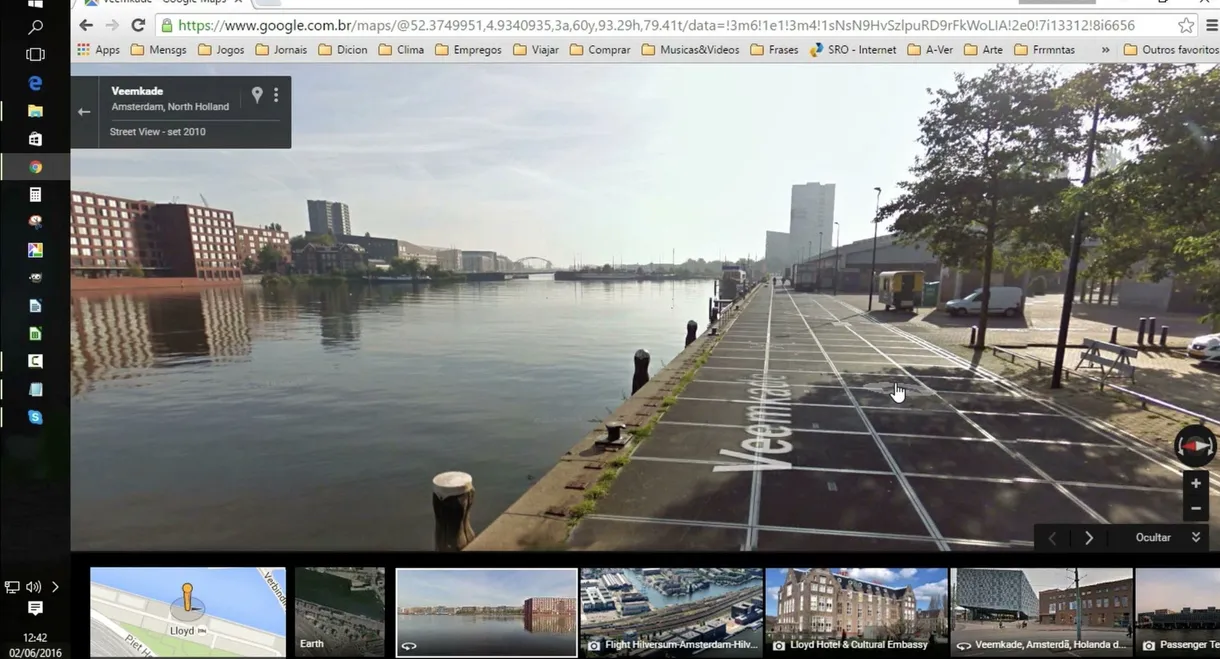This screenshot has height=659, width=1220.
Task: Click the browser forward arrow
Action: tap(112, 25)
